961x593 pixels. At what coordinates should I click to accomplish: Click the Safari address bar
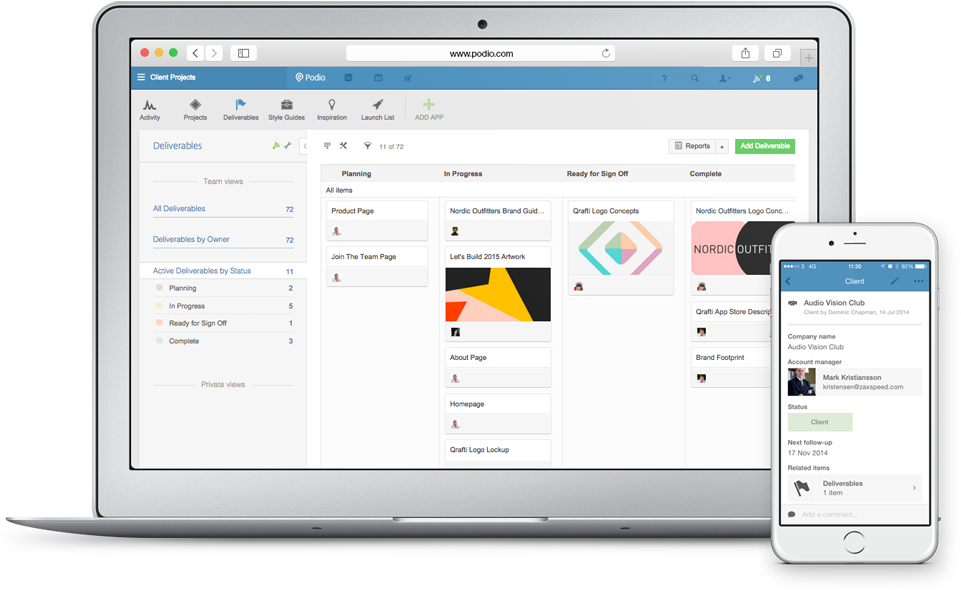480,53
